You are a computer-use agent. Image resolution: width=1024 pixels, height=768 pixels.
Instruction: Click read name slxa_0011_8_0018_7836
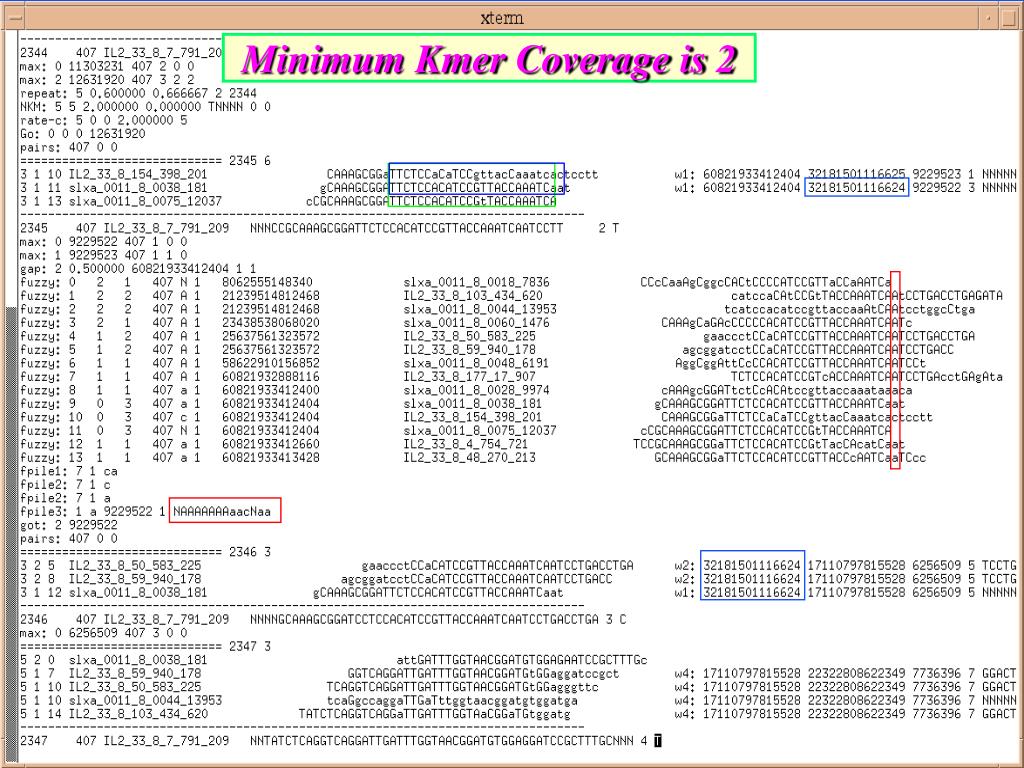477,282
